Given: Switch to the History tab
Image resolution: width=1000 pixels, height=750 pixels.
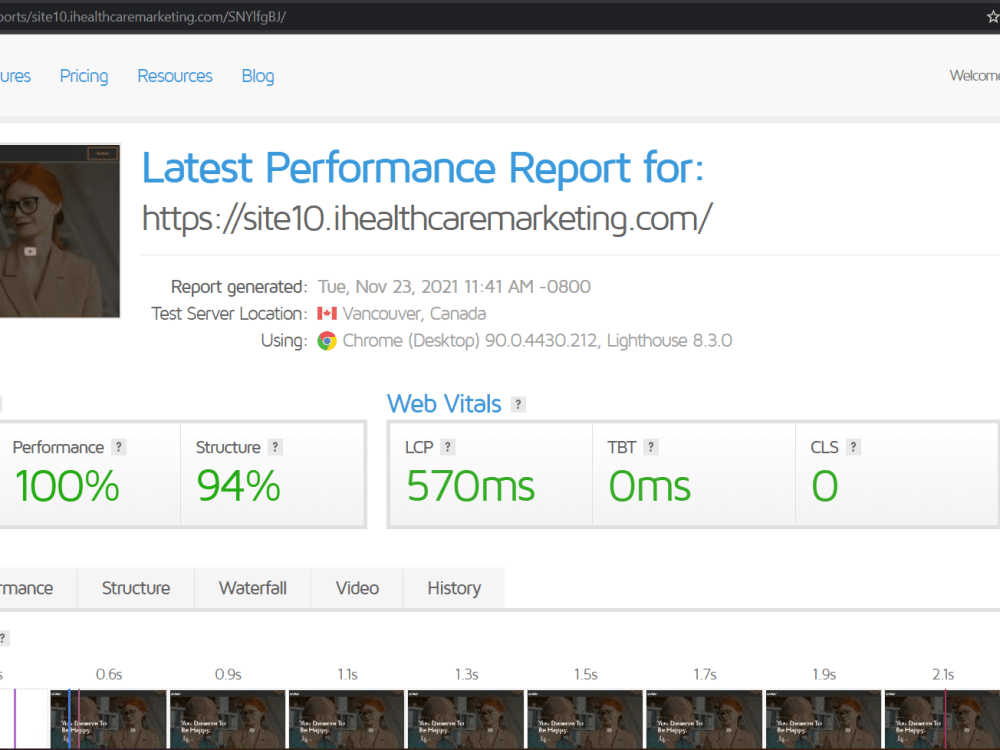Looking at the screenshot, I should pyautogui.click(x=454, y=588).
